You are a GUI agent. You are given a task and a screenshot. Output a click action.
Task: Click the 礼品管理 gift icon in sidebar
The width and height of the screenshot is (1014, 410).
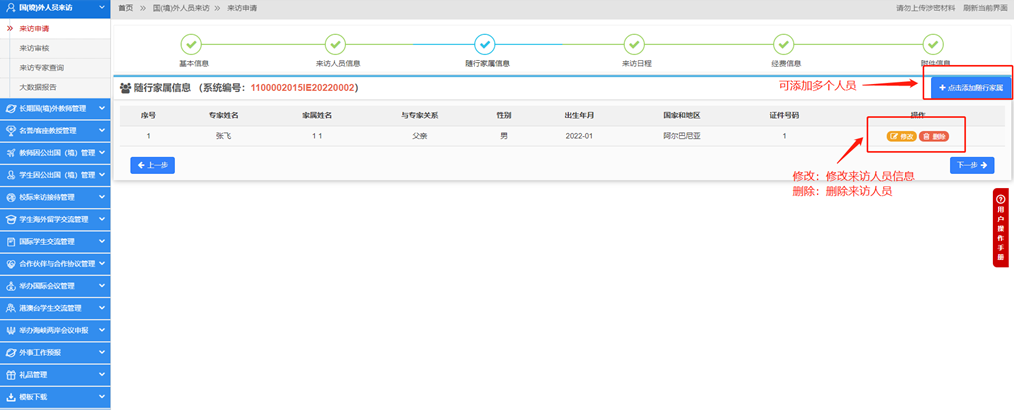(10, 375)
